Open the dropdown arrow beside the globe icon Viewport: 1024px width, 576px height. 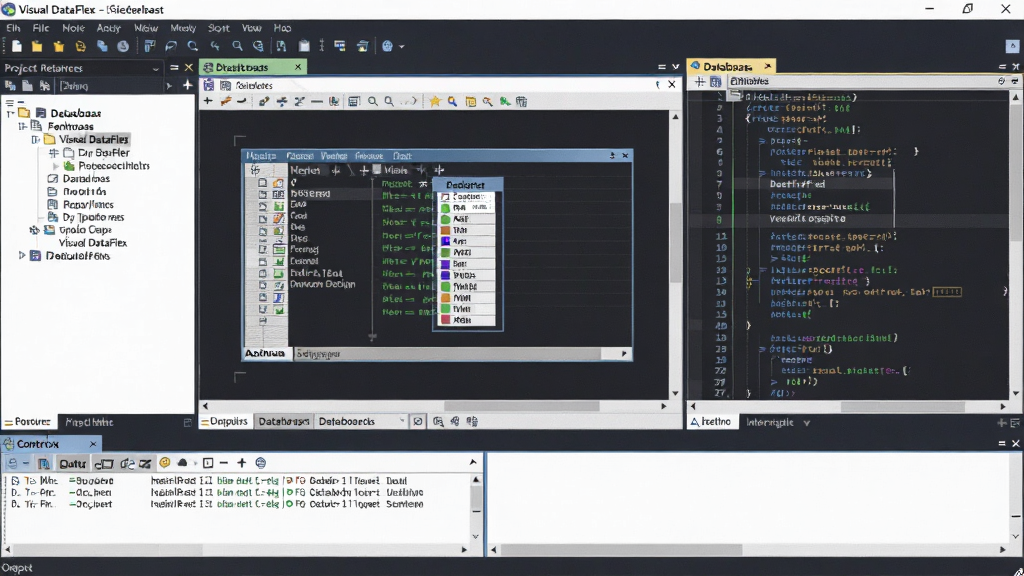tap(402, 47)
